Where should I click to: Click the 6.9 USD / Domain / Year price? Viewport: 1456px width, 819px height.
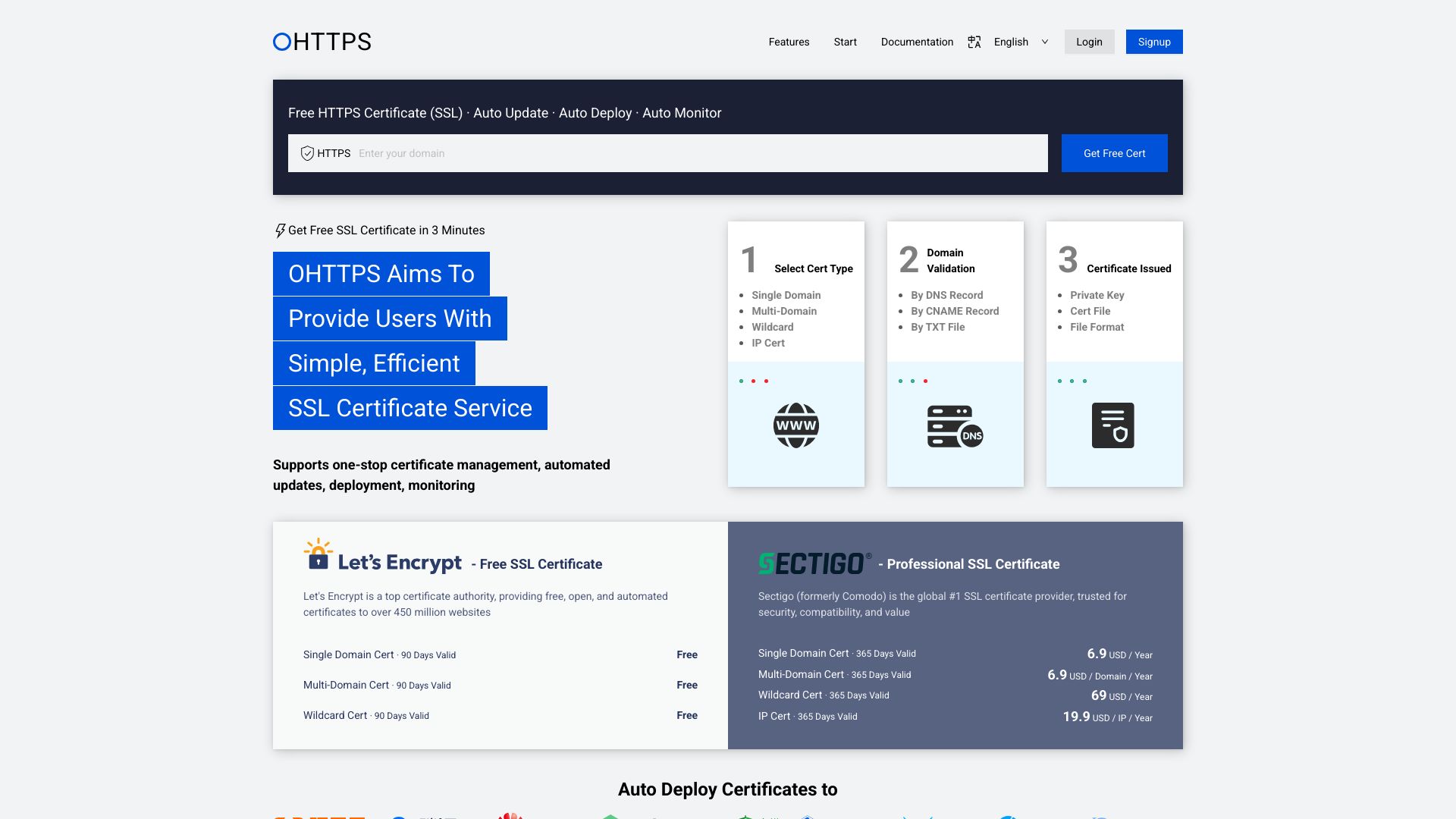tap(1100, 675)
